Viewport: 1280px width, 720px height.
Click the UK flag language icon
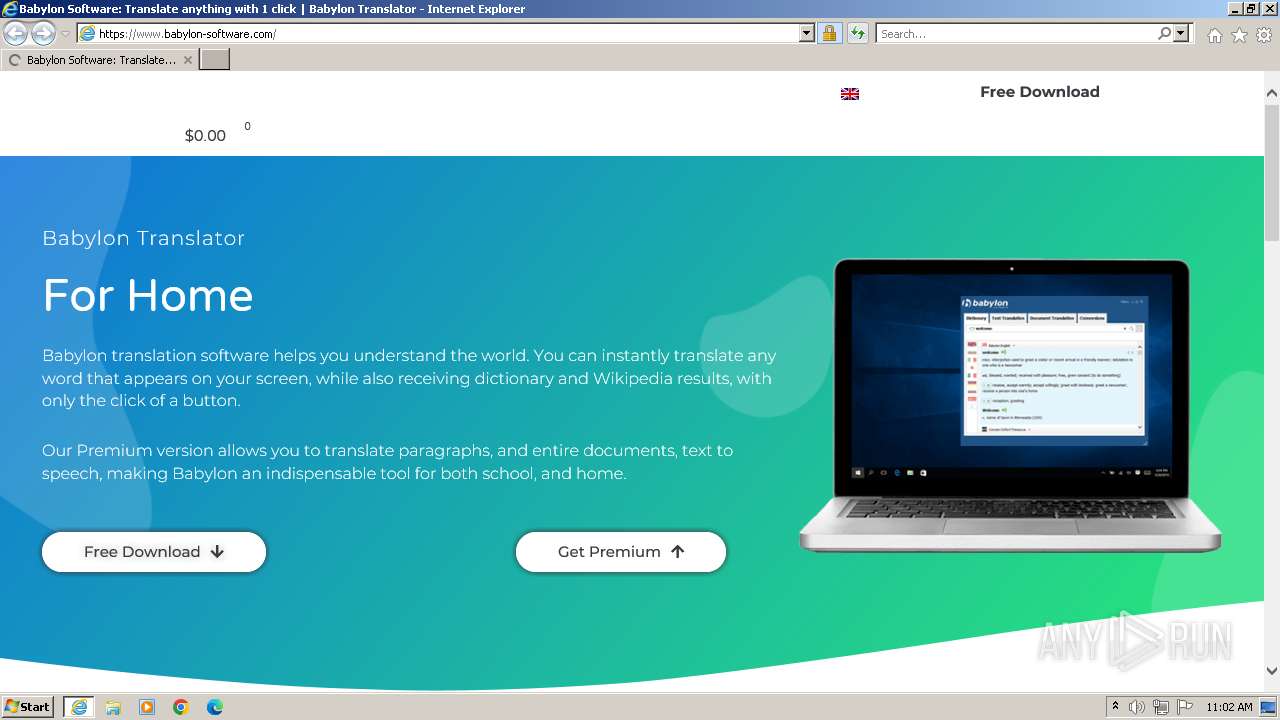click(x=850, y=94)
